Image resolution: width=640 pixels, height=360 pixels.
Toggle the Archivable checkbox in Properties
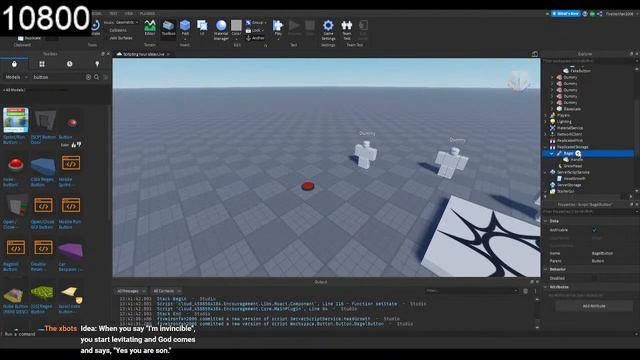click(x=594, y=230)
